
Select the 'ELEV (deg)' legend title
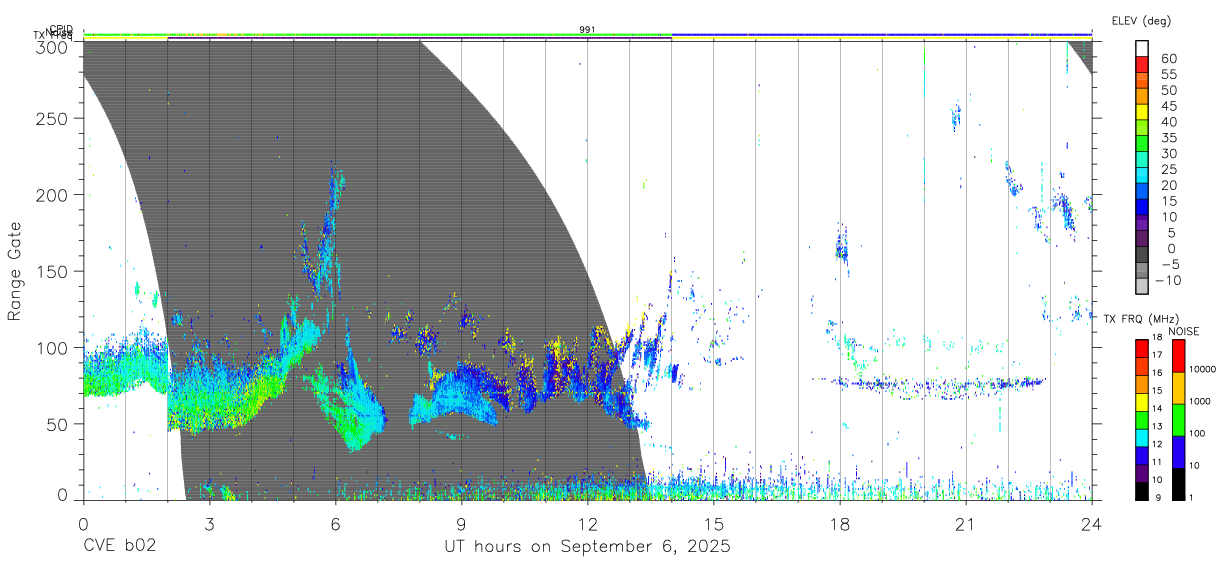point(1141,21)
